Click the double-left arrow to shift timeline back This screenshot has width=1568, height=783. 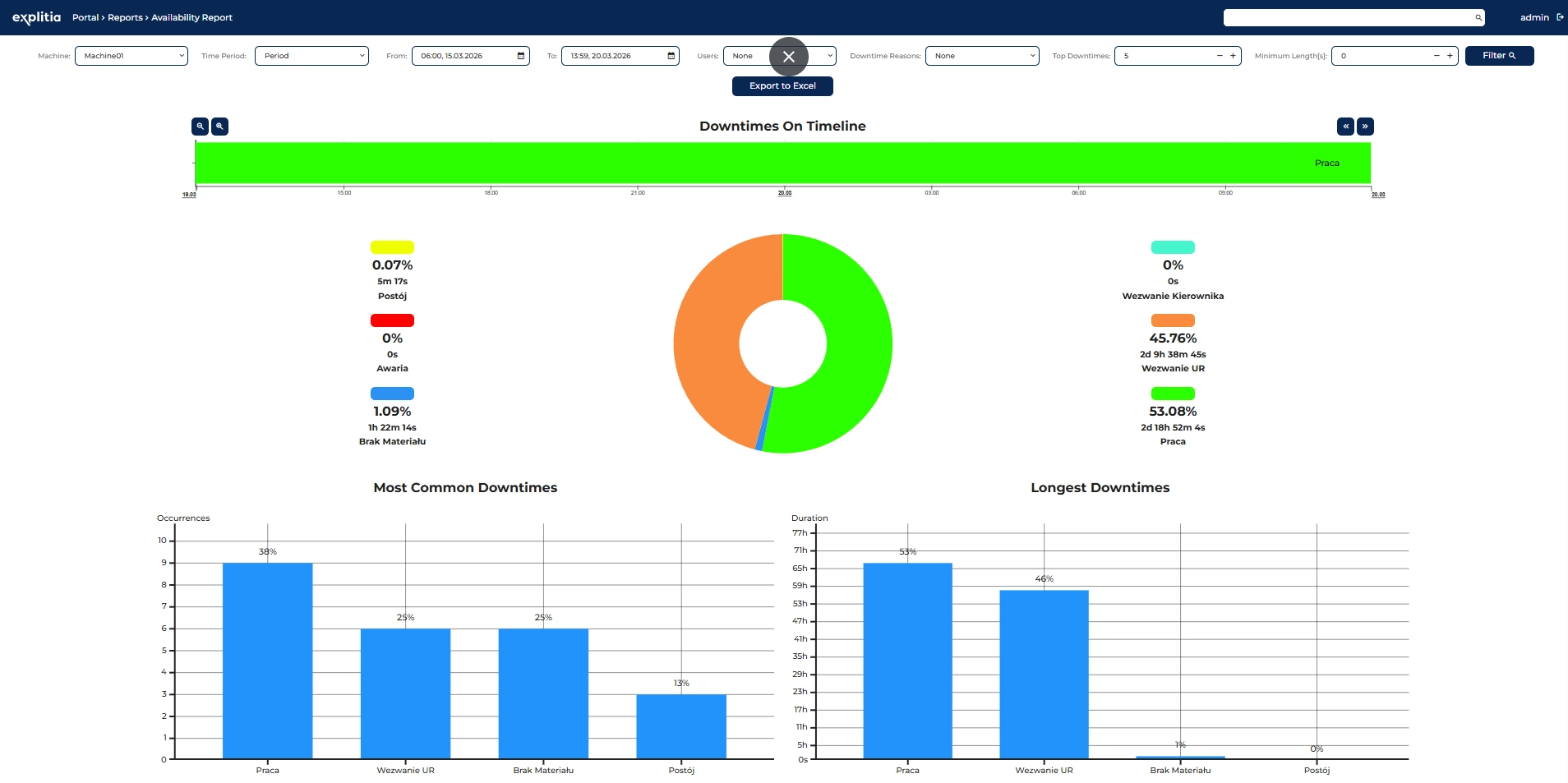(x=1345, y=126)
